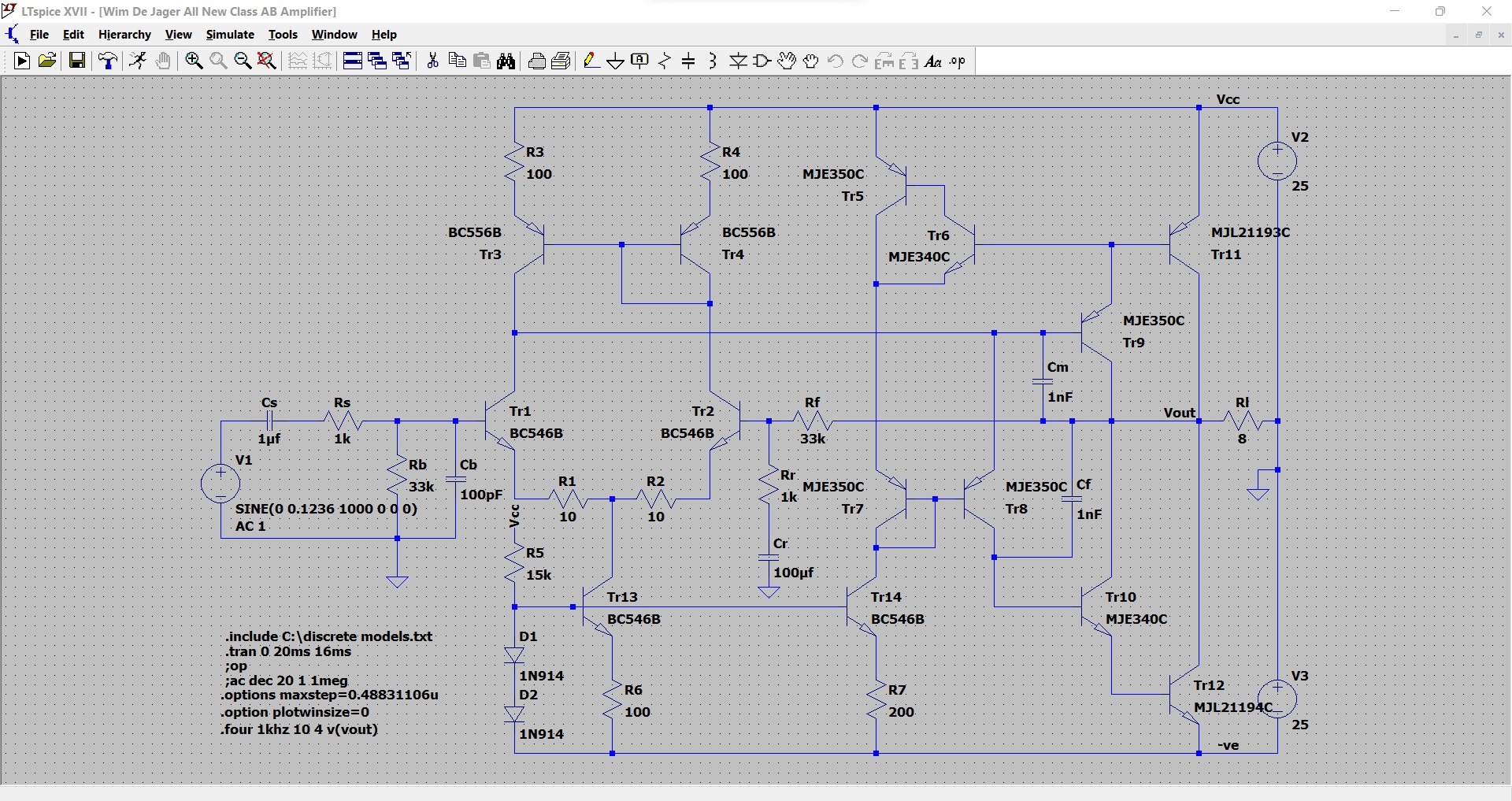This screenshot has width=1512, height=801.
Task: Click the Copy toolbar icon
Action: (457, 61)
